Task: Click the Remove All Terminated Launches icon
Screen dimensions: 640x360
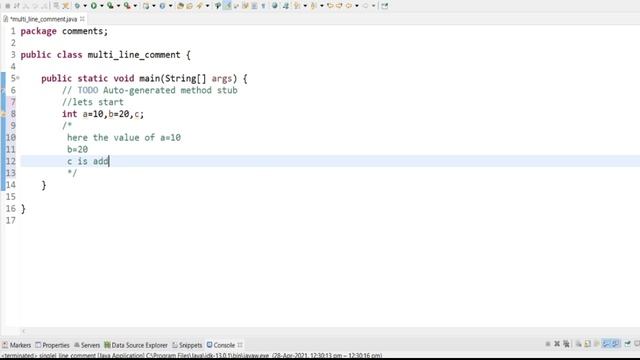Action: 567,344
